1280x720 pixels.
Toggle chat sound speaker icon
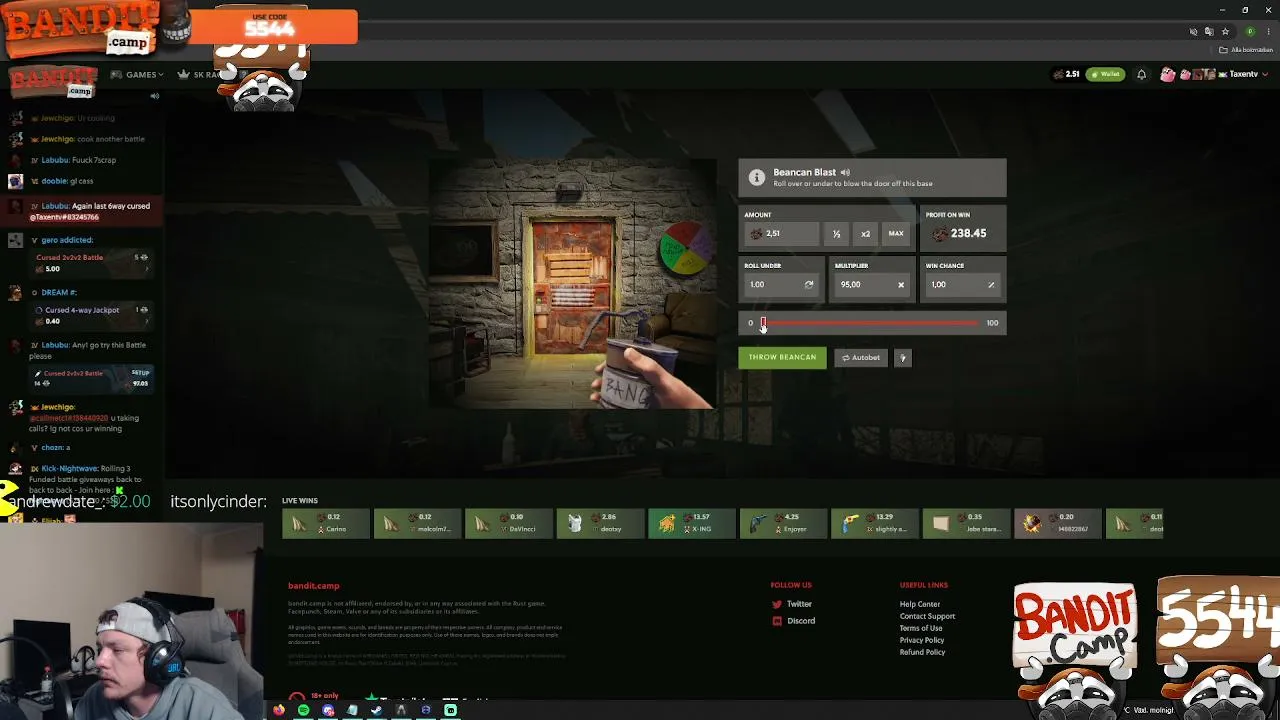tap(154, 96)
